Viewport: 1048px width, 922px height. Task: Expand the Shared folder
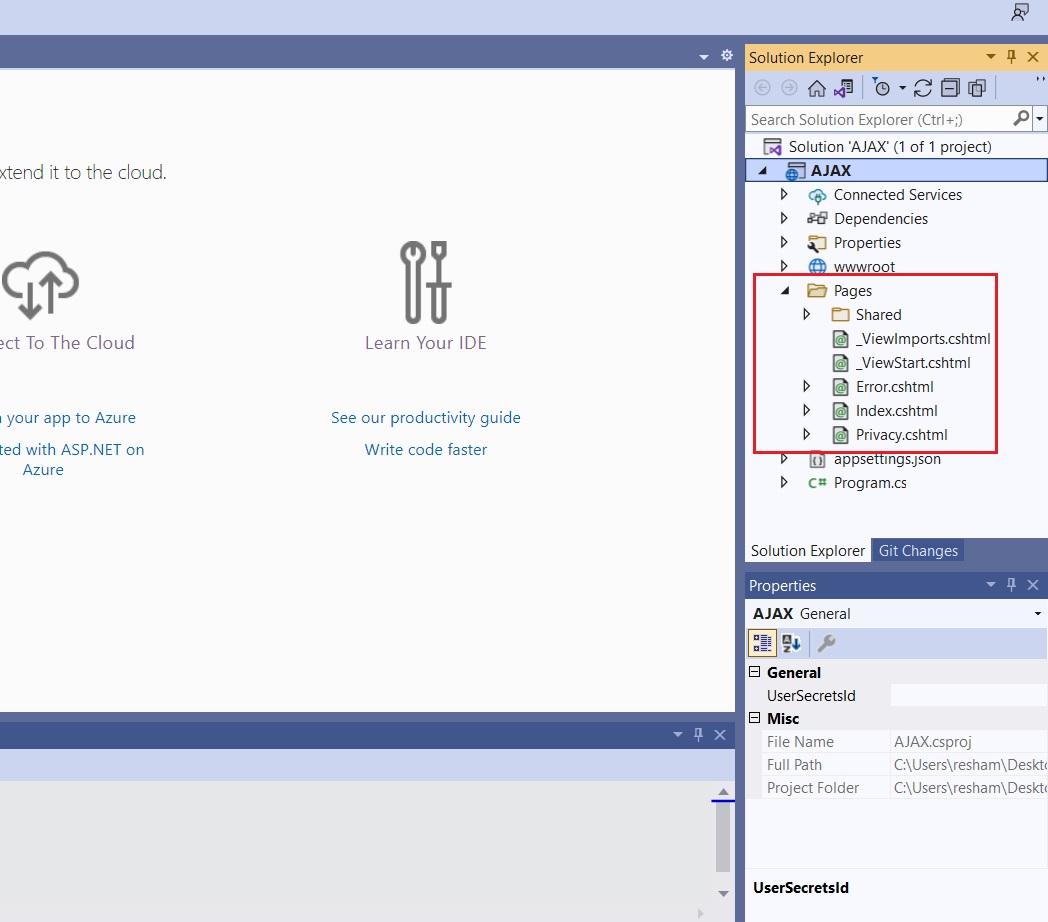coord(806,314)
